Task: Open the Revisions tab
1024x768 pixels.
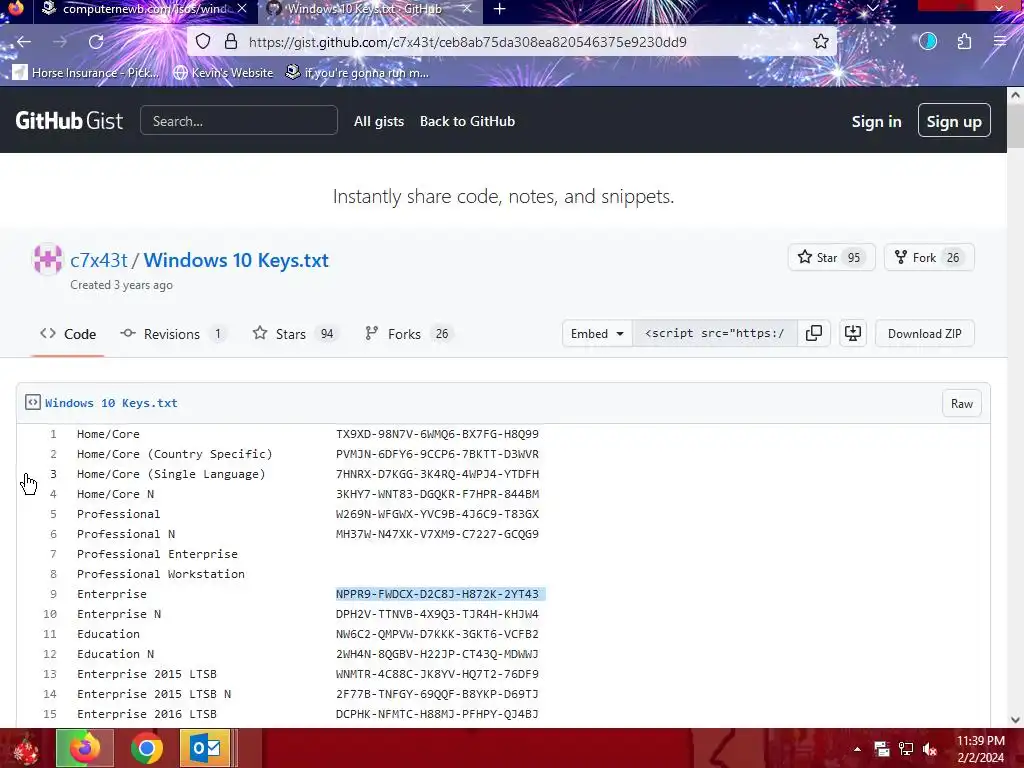Action: pos(173,334)
